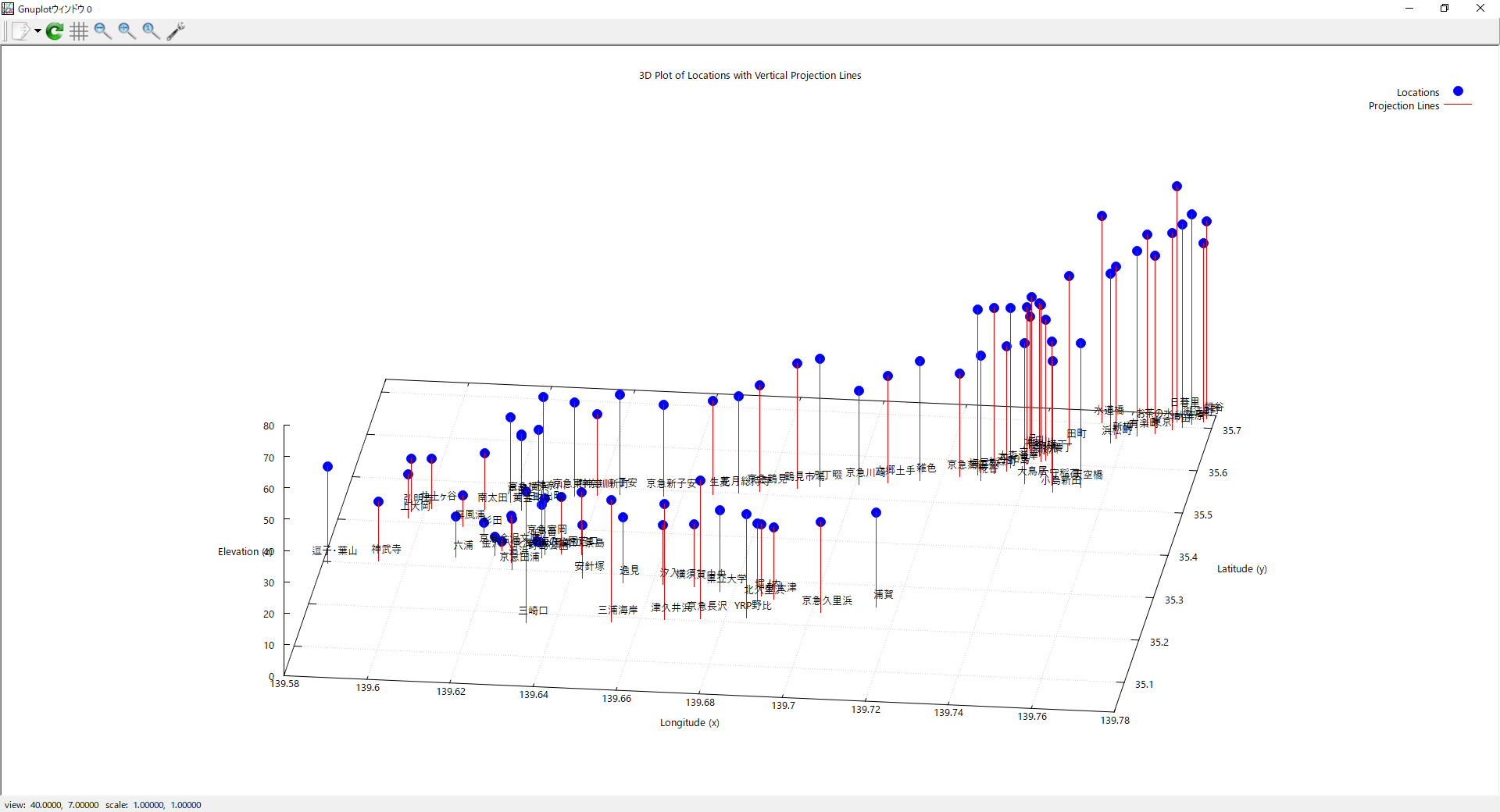This screenshot has width=1500, height=812.
Task: Click the Gnuplot window title icon
Action: (9, 9)
